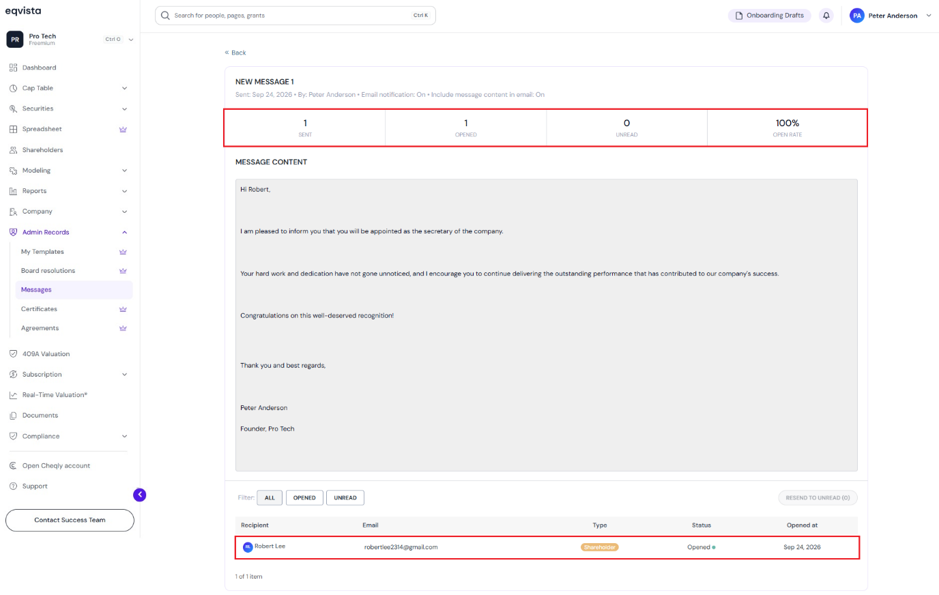Click the Documents icon in sidebar
The width and height of the screenshot is (939, 595).
click(x=13, y=415)
